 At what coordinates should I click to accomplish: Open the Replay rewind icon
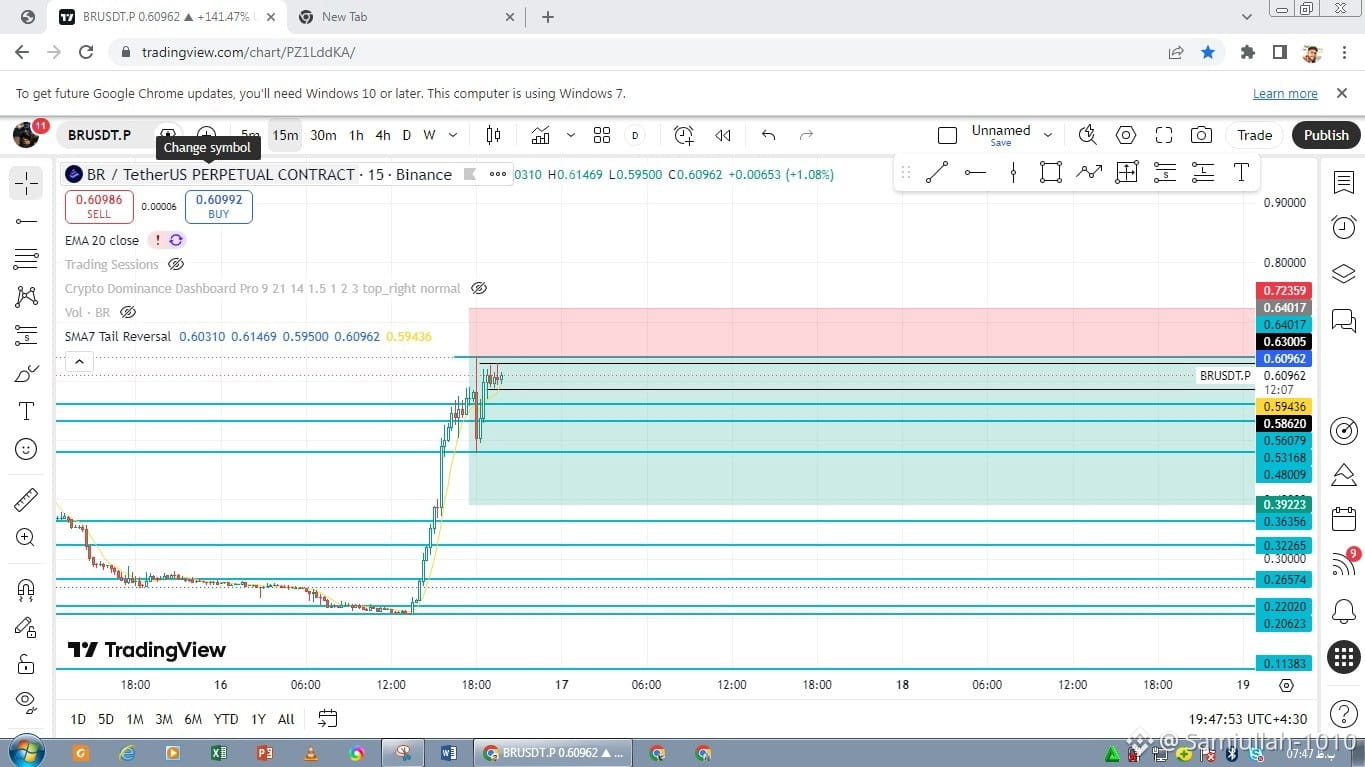tap(723, 135)
